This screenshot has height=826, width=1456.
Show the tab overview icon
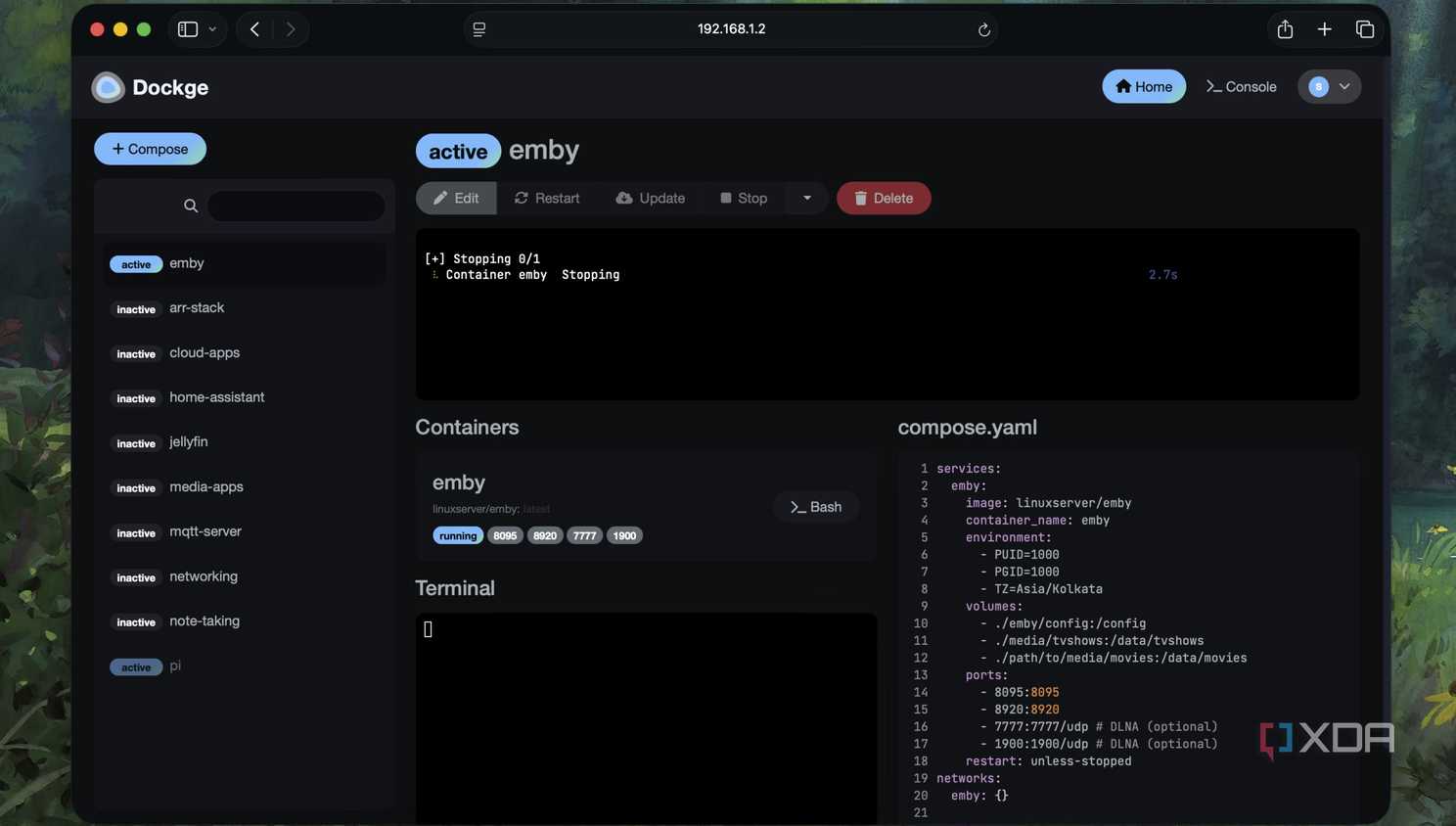(x=1365, y=29)
